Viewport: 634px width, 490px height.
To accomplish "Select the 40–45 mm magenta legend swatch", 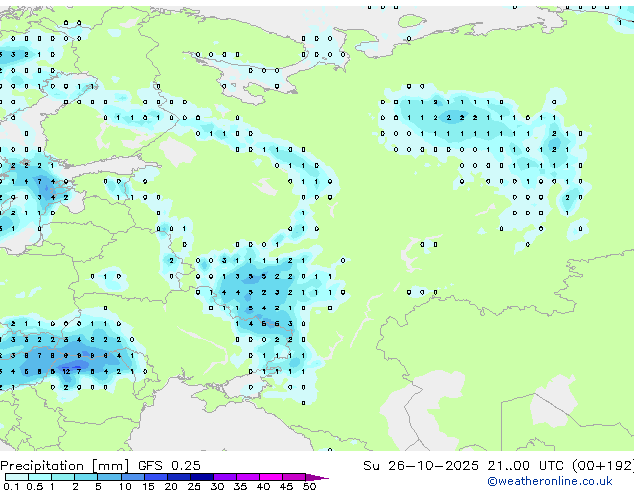I will click(x=271, y=477).
